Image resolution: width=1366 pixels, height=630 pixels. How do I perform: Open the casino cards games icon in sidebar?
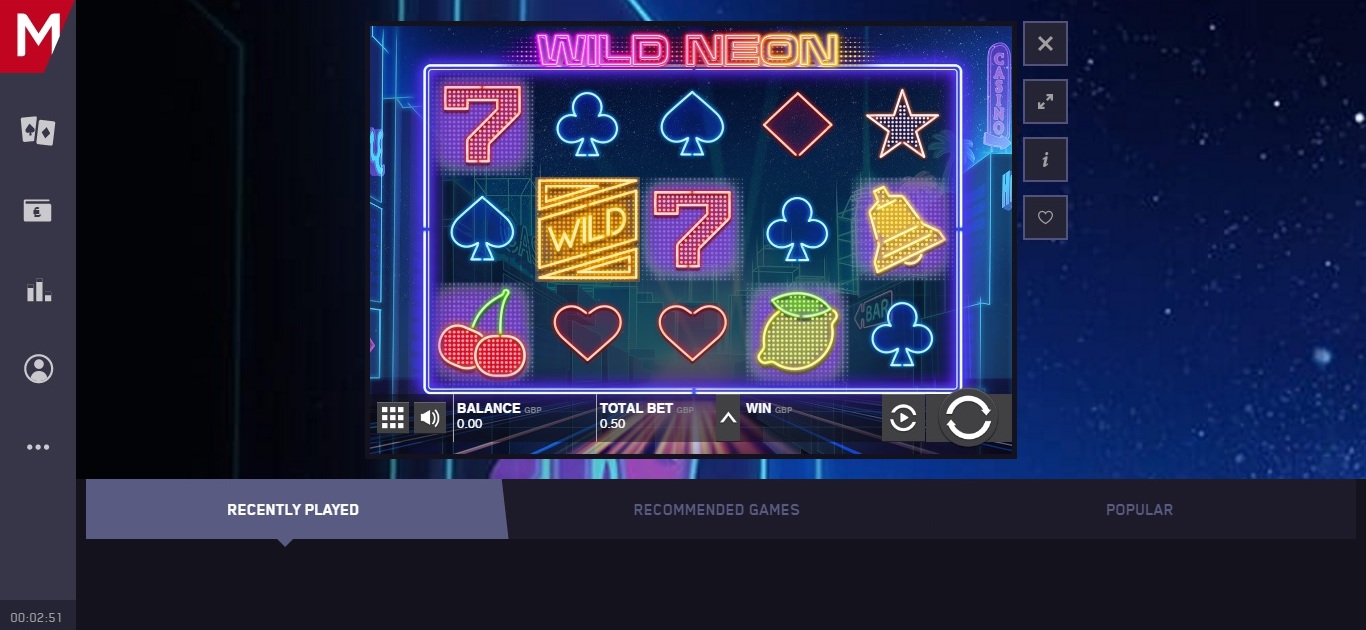pyautogui.click(x=38, y=131)
